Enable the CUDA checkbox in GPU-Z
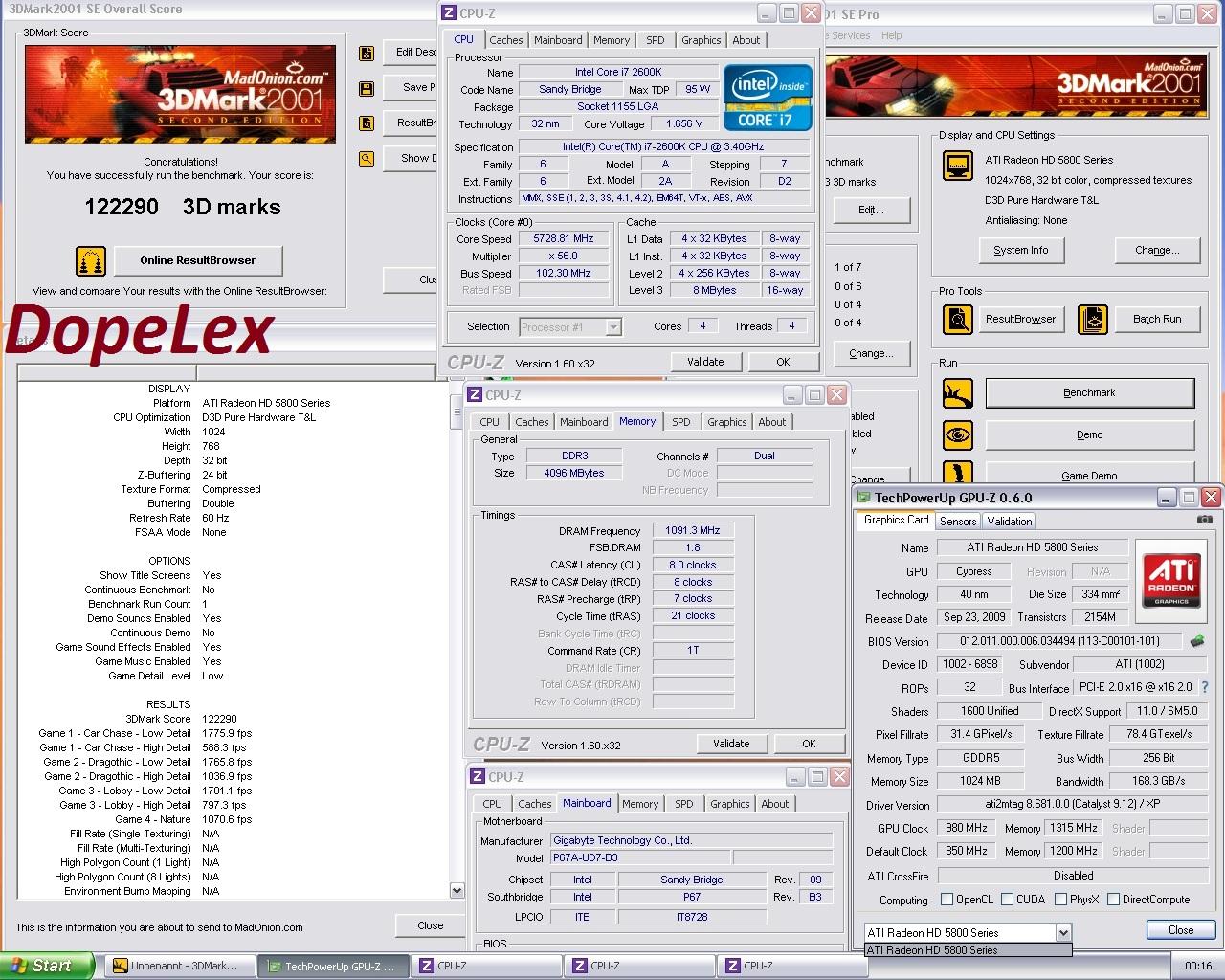The image size is (1225, 980). coord(1007,900)
